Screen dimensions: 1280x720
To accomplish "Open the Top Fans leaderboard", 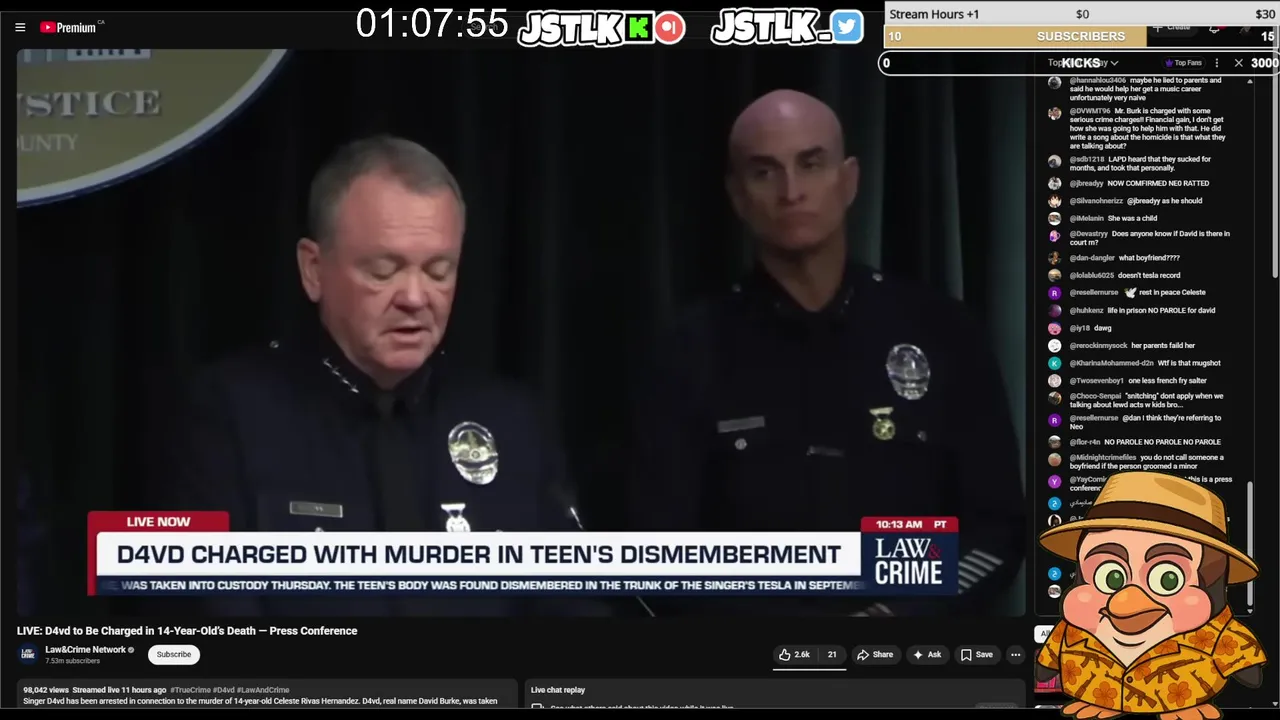I will pyautogui.click(x=1186, y=63).
